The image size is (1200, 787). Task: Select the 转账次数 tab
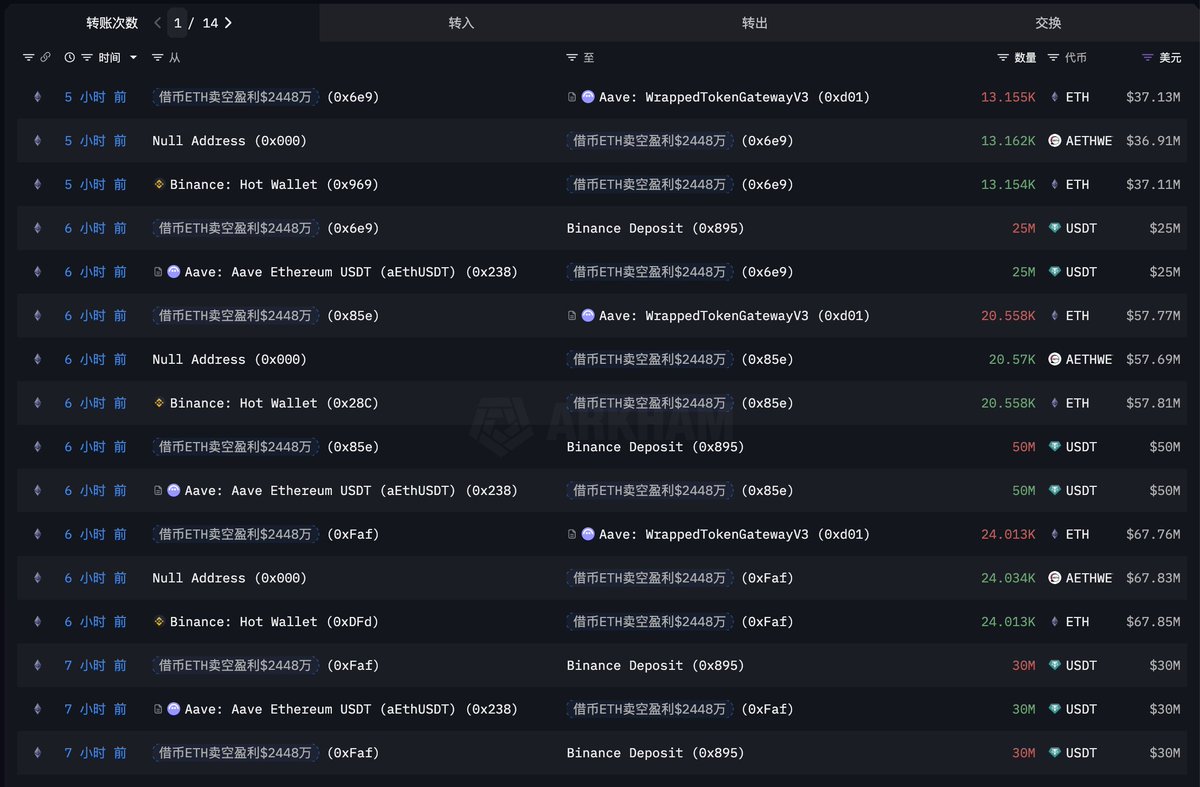pos(112,22)
